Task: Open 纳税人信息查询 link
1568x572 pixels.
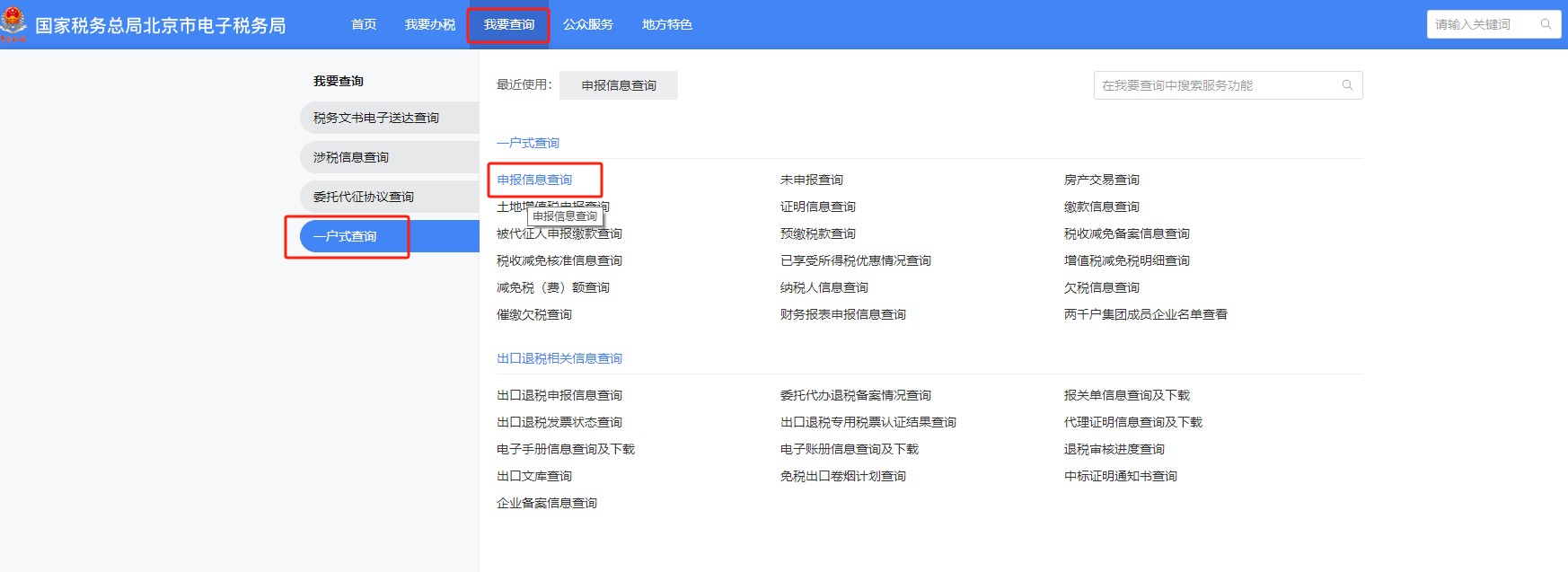Action: click(x=824, y=287)
